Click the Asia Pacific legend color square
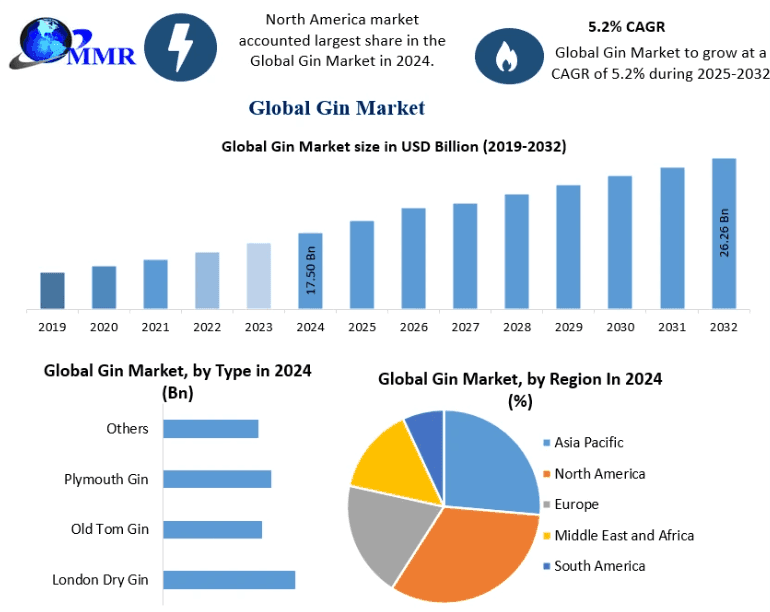 546,443
